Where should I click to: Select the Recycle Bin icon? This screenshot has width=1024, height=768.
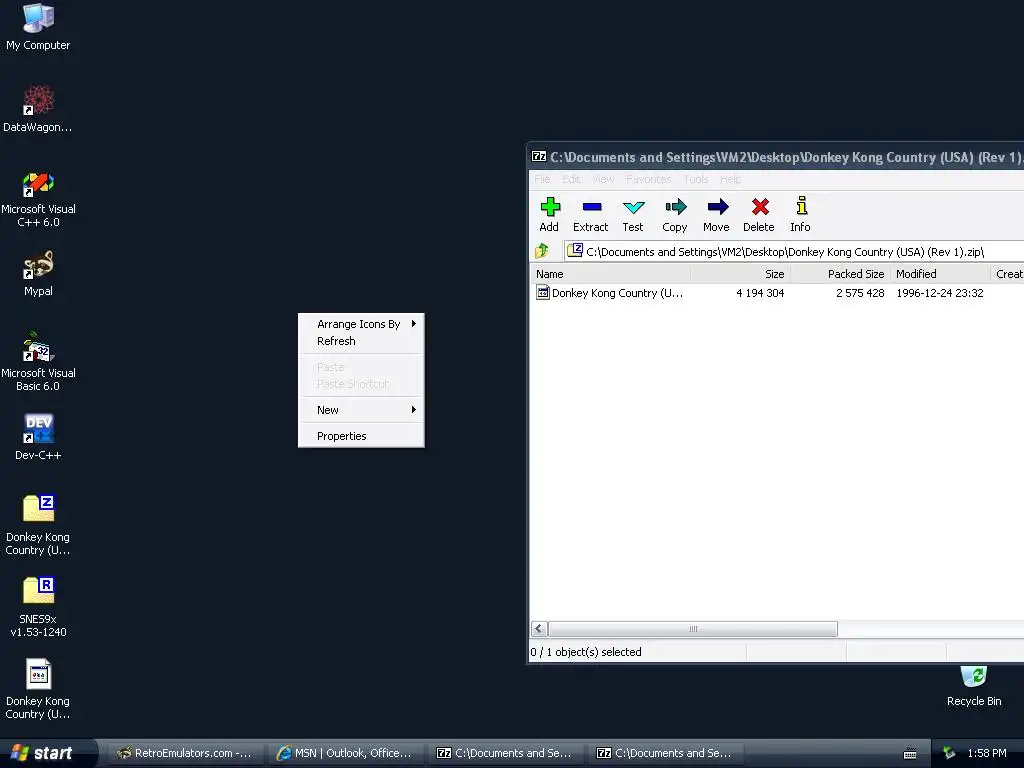pyautogui.click(x=974, y=686)
